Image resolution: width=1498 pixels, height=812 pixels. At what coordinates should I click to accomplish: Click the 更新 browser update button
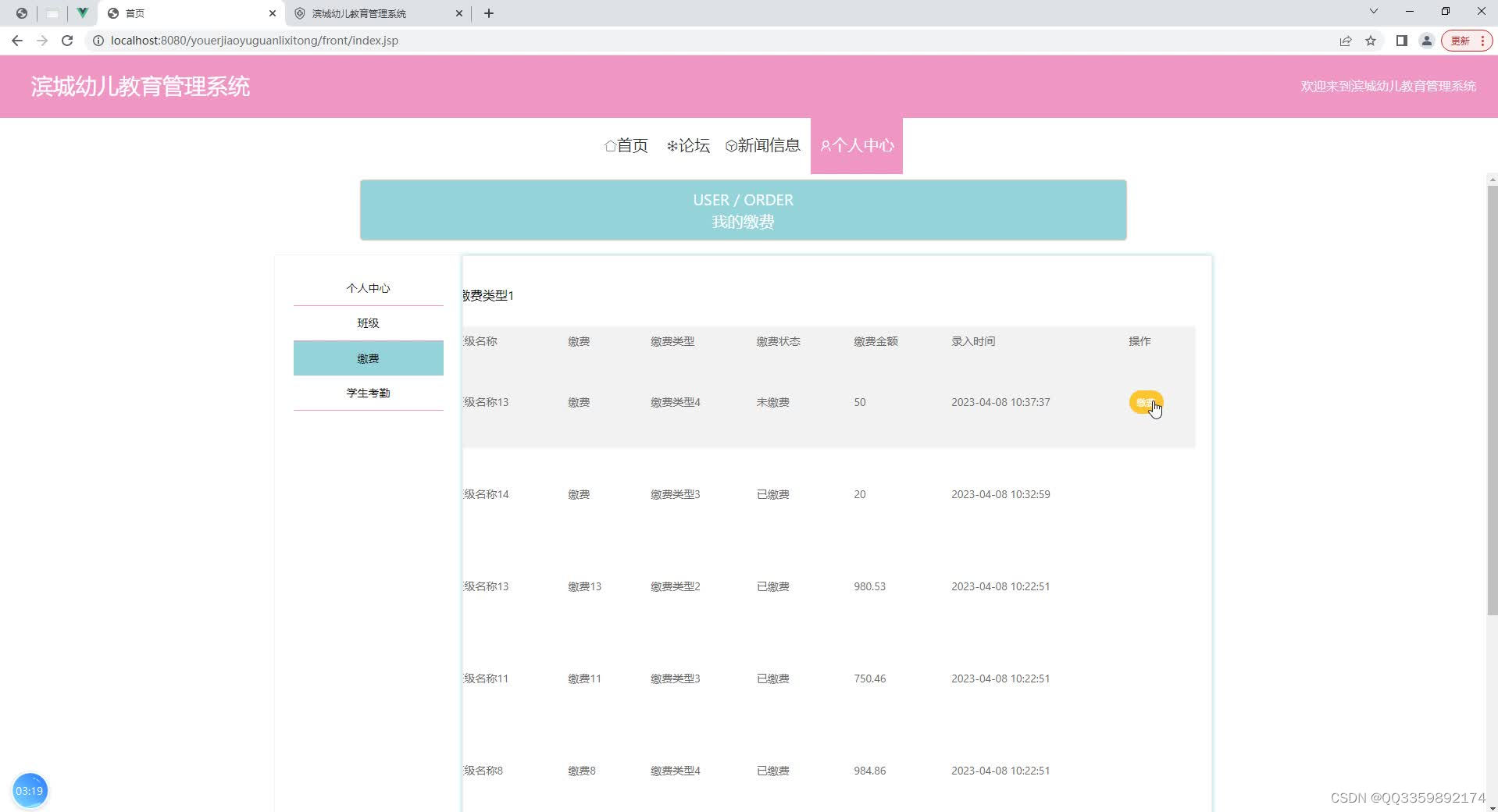[x=1468, y=41]
